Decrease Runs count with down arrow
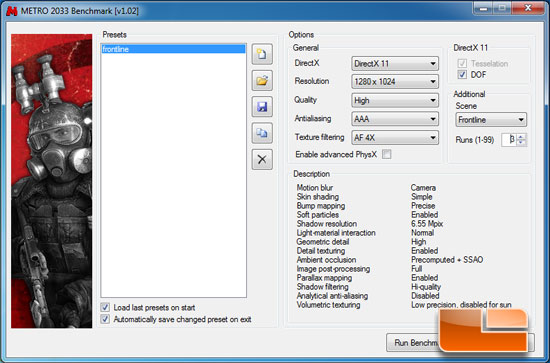The height and width of the screenshot is (363, 550). pyautogui.click(x=522, y=143)
